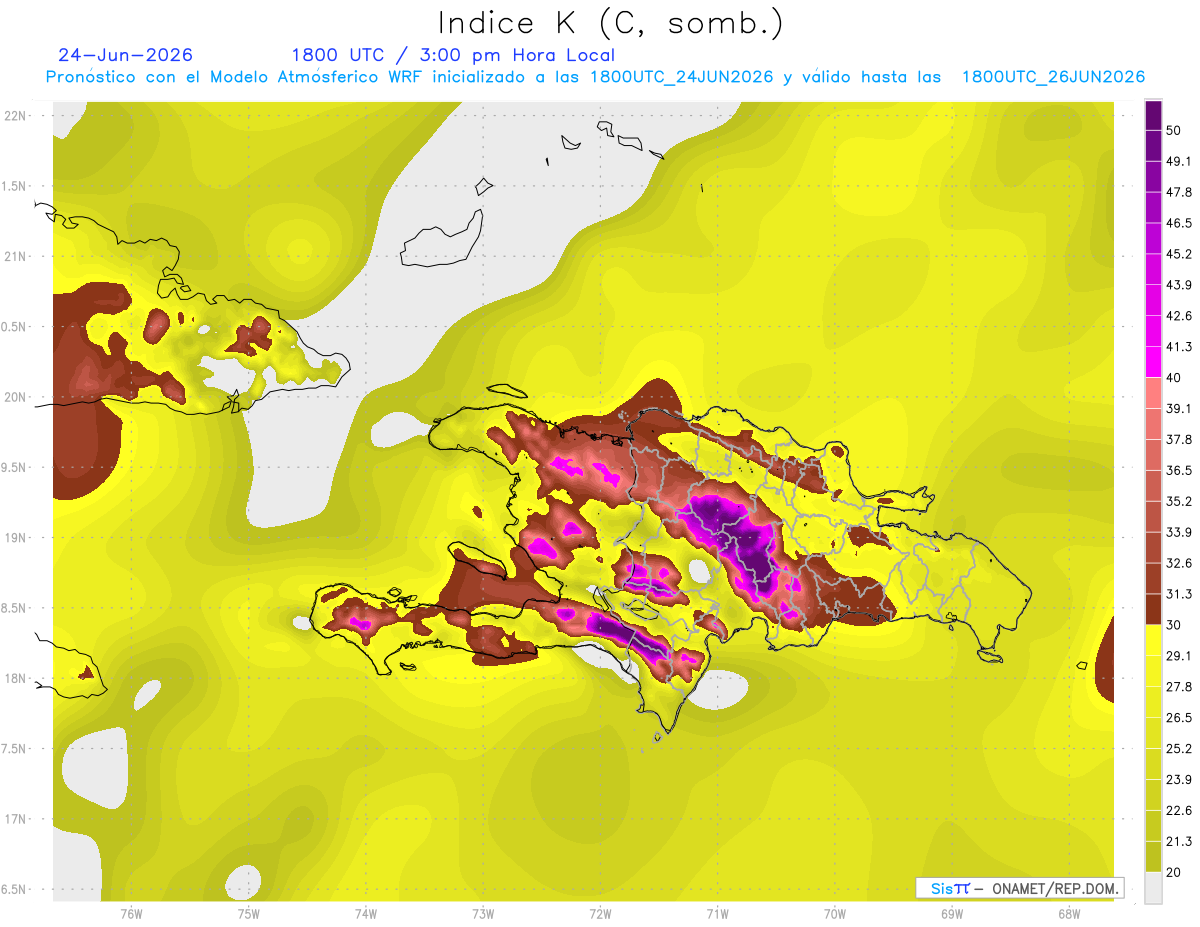This screenshot has width=1200, height=927.
Task: Click the "19N" latitude label
Action: pyautogui.click(x=14, y=537)
